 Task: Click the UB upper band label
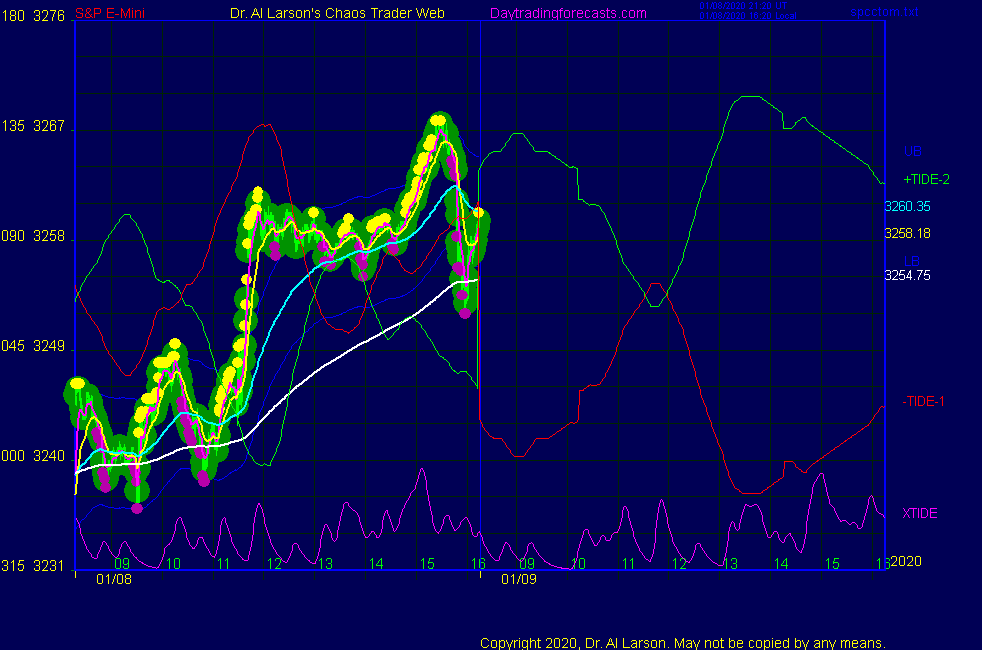click(x=913, y=152)
